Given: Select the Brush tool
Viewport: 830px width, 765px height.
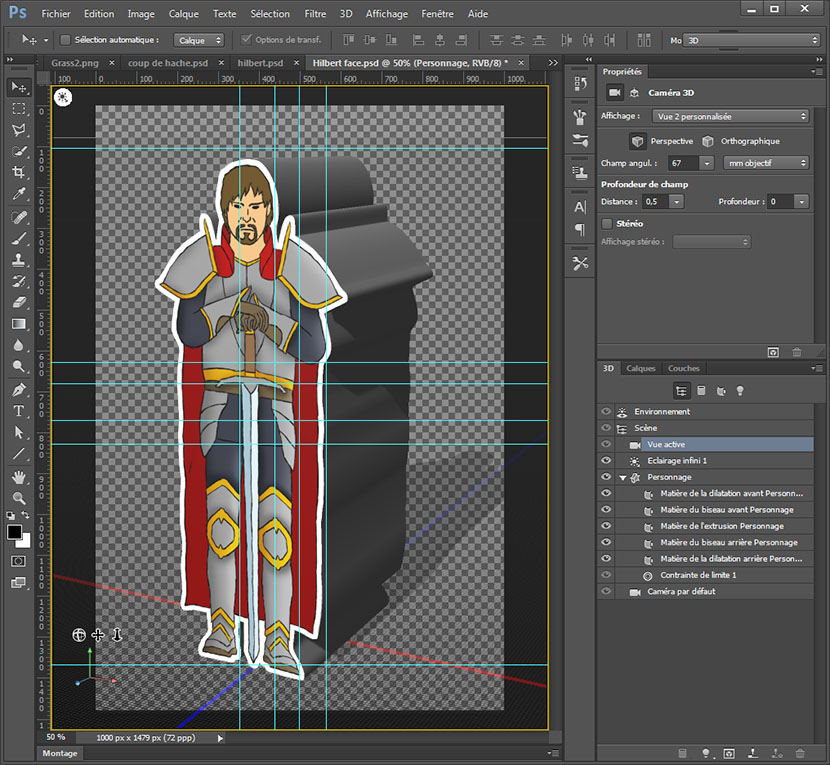Looking at the screenshot, I should [x=19, y=239].
